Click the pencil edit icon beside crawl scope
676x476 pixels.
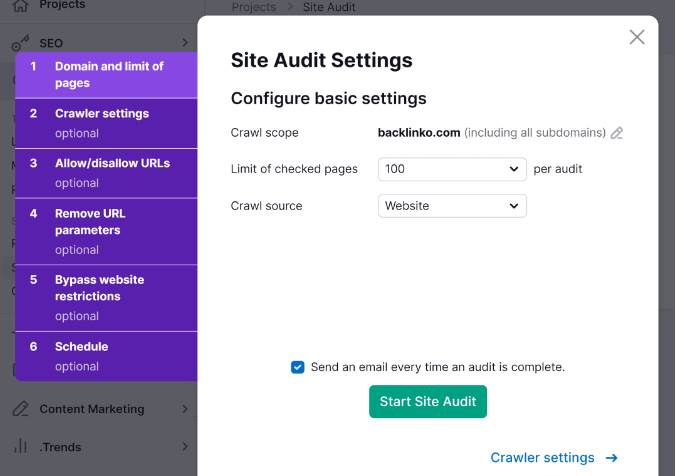[x=617, y=133]
